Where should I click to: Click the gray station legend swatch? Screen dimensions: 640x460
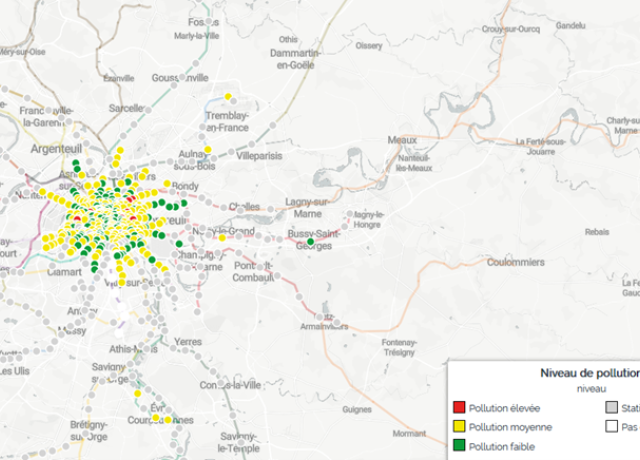click(612, 408)
